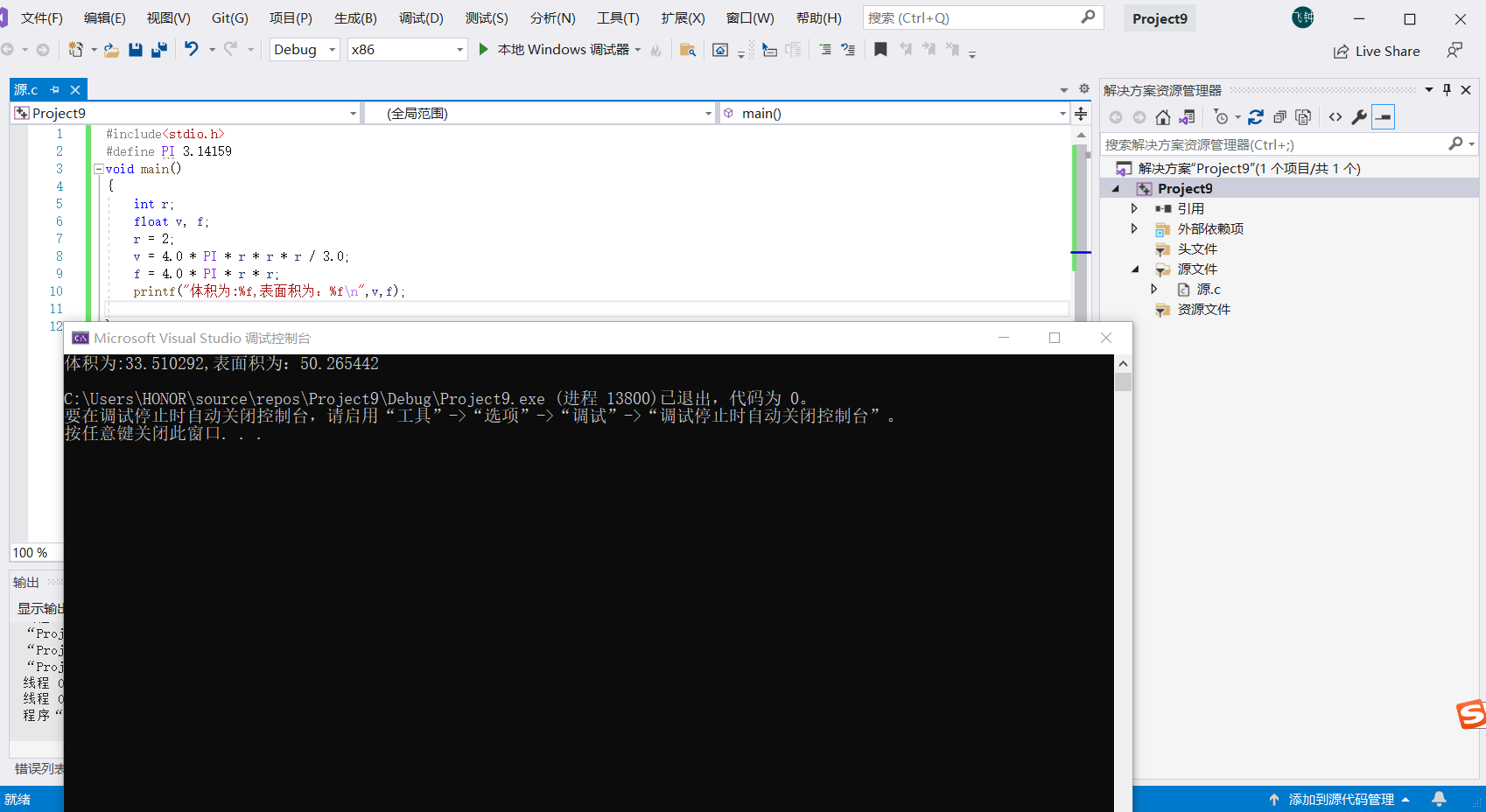Start debugging with the green play button
1486x812 pixels.
pyautogui.click(x=483, y=49)
